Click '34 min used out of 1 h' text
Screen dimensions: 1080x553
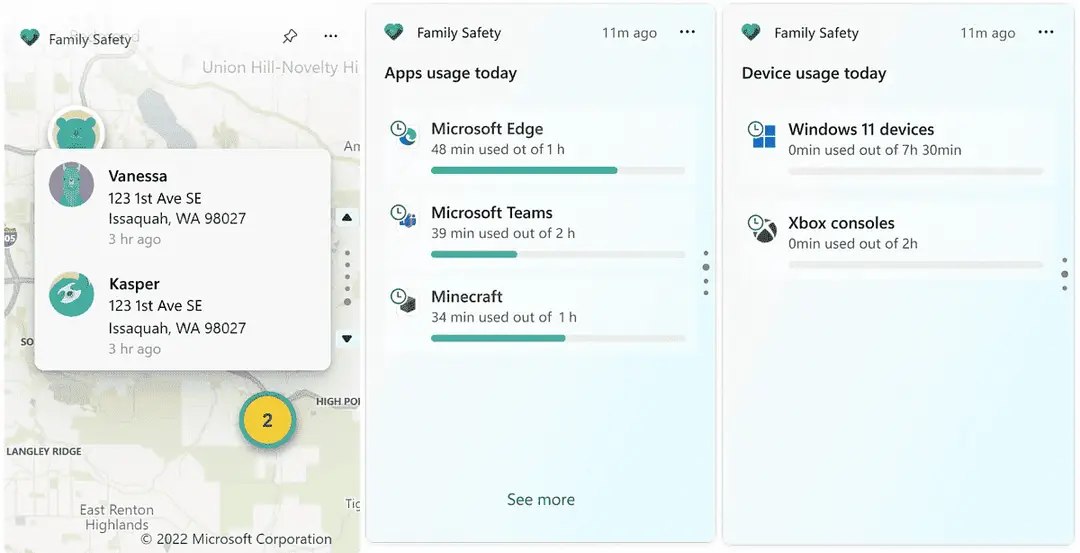point(504,317)
